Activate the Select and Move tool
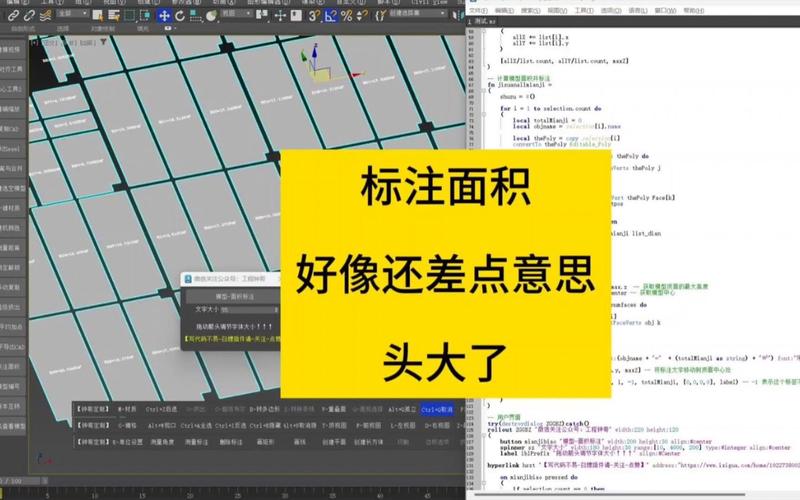Viewport: 800px width, 500px height. tap(164, 16)
